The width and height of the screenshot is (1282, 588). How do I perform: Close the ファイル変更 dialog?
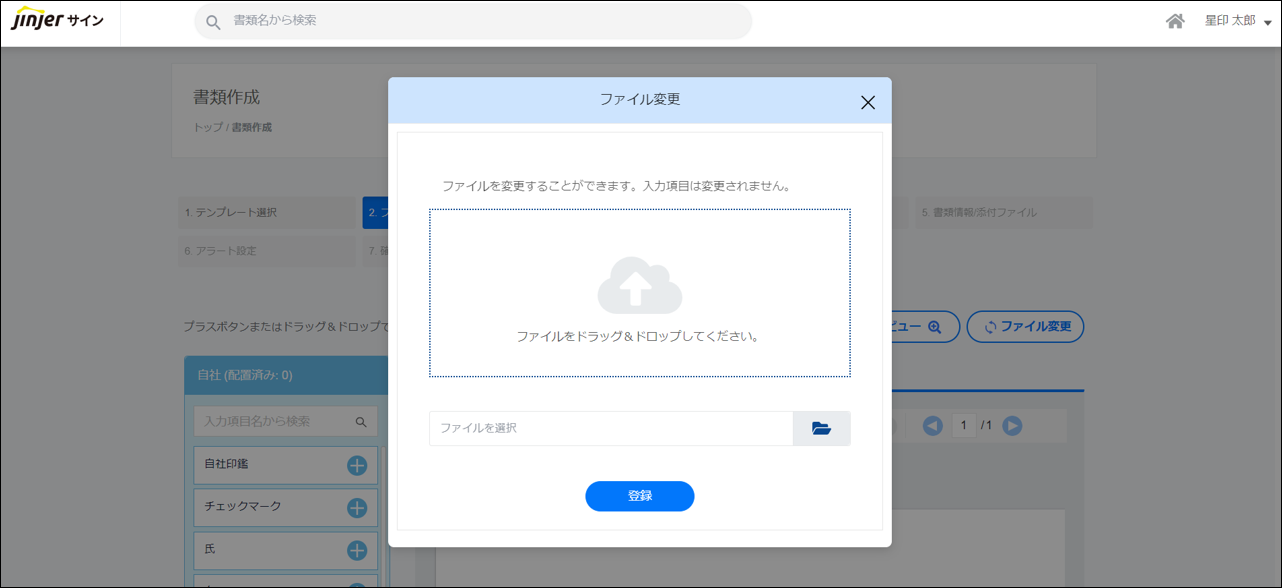pos(867,102)
